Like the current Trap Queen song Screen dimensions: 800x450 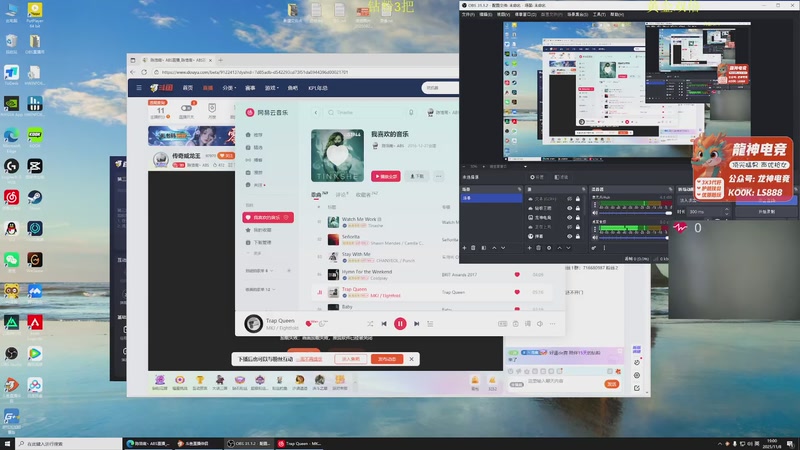click(308, 323)
